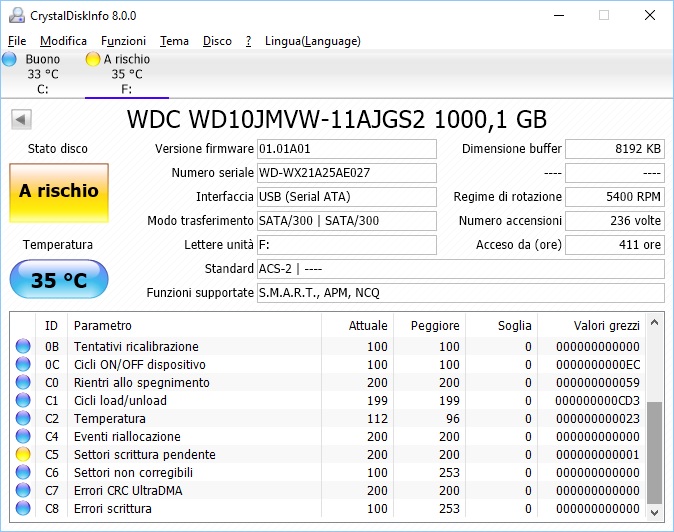
Task: Click the Parametro column header
Action: pyautogui.click(x=194, y=326)
